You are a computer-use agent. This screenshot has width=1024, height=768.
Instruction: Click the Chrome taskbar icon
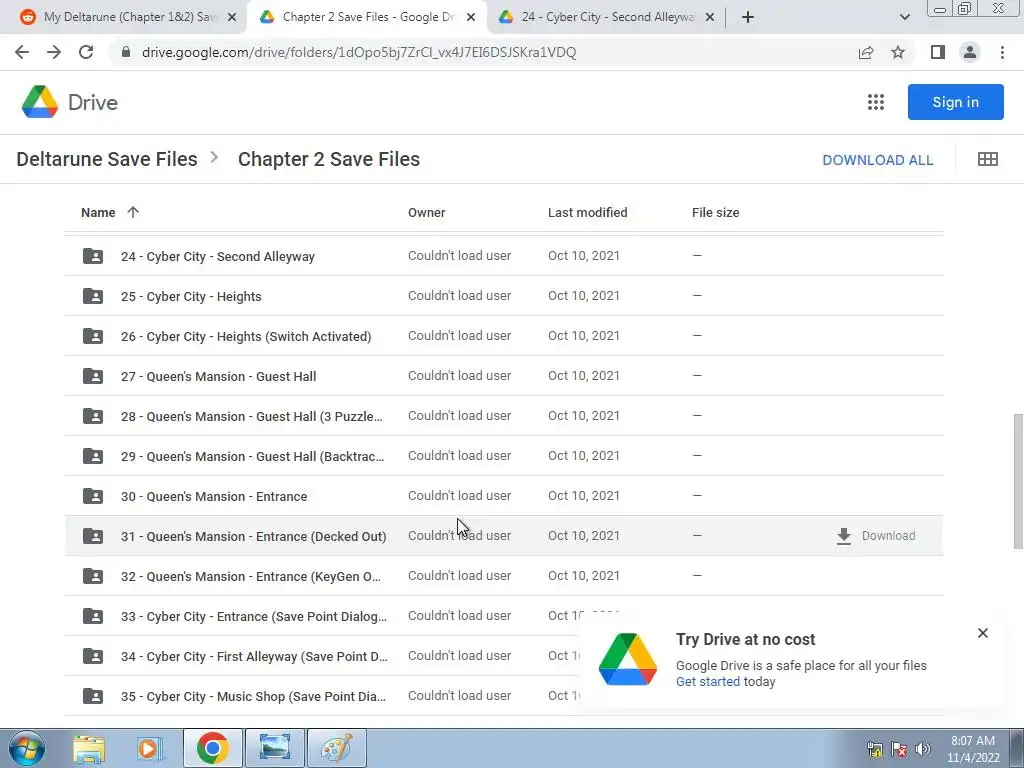click(x=213, y=748)
